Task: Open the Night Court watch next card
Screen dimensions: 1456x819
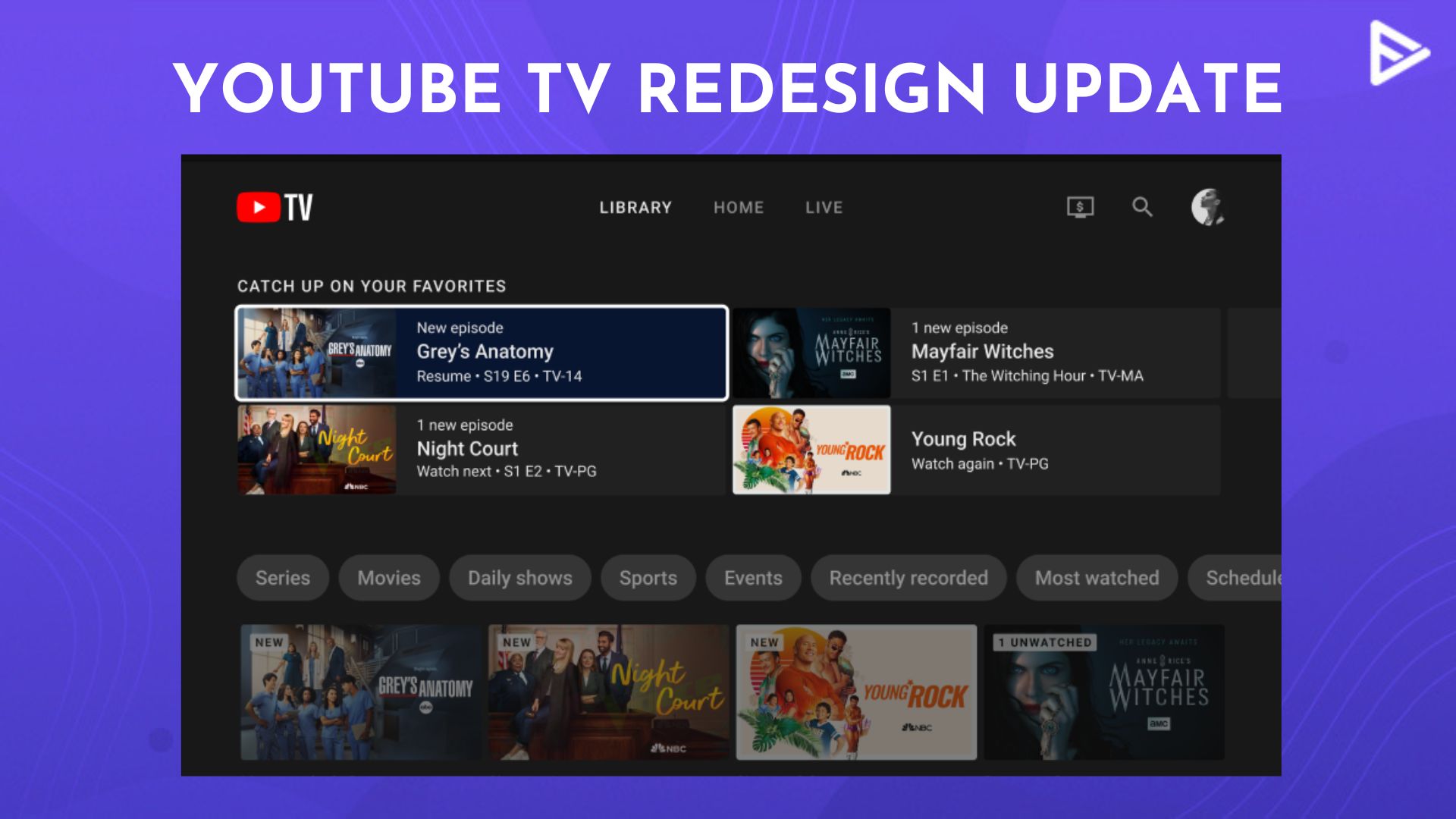Action: 482,450
